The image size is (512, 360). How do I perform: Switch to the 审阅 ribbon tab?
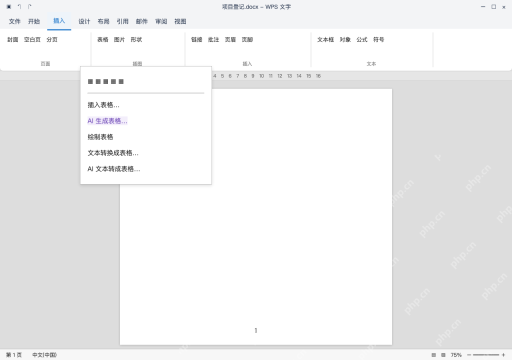[x=161, y=21]
